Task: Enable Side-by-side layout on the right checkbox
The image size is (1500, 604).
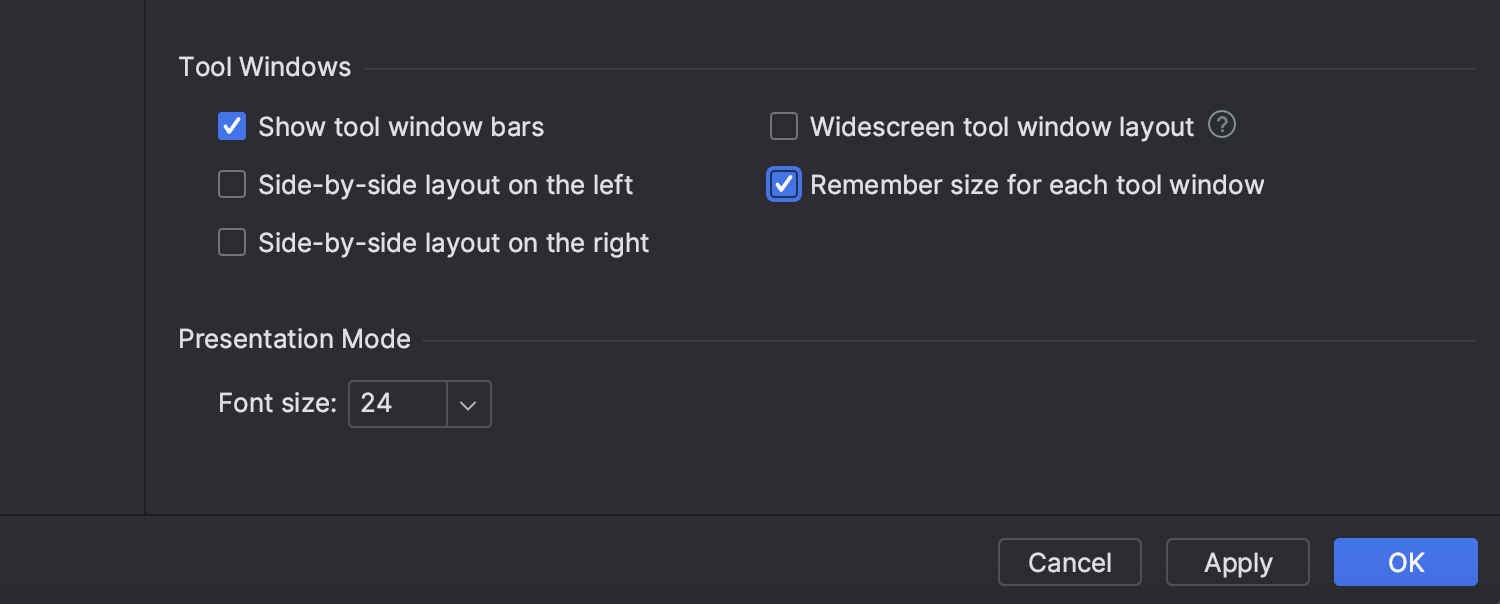Action: point(232,243)
